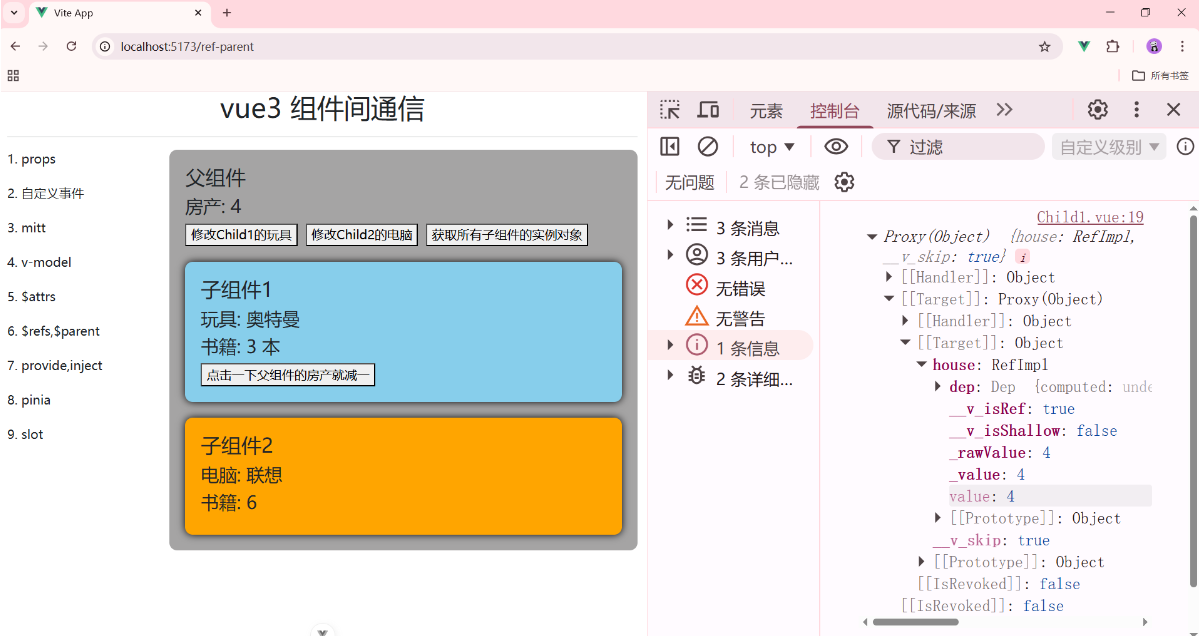This screenshot has width=1199, height=636.
Task: Go back to the previous page
Action: point(15,47)
